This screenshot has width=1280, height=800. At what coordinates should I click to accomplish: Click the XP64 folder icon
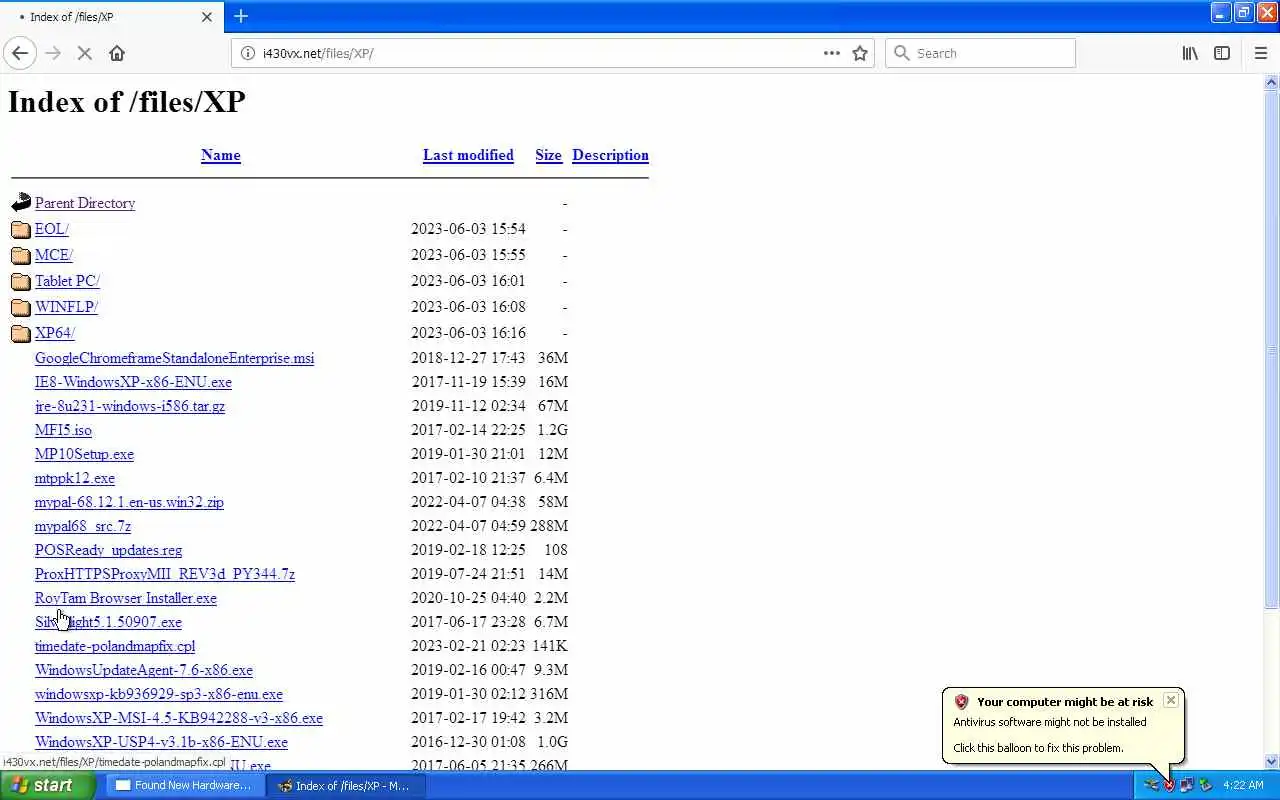pos(21,333)
